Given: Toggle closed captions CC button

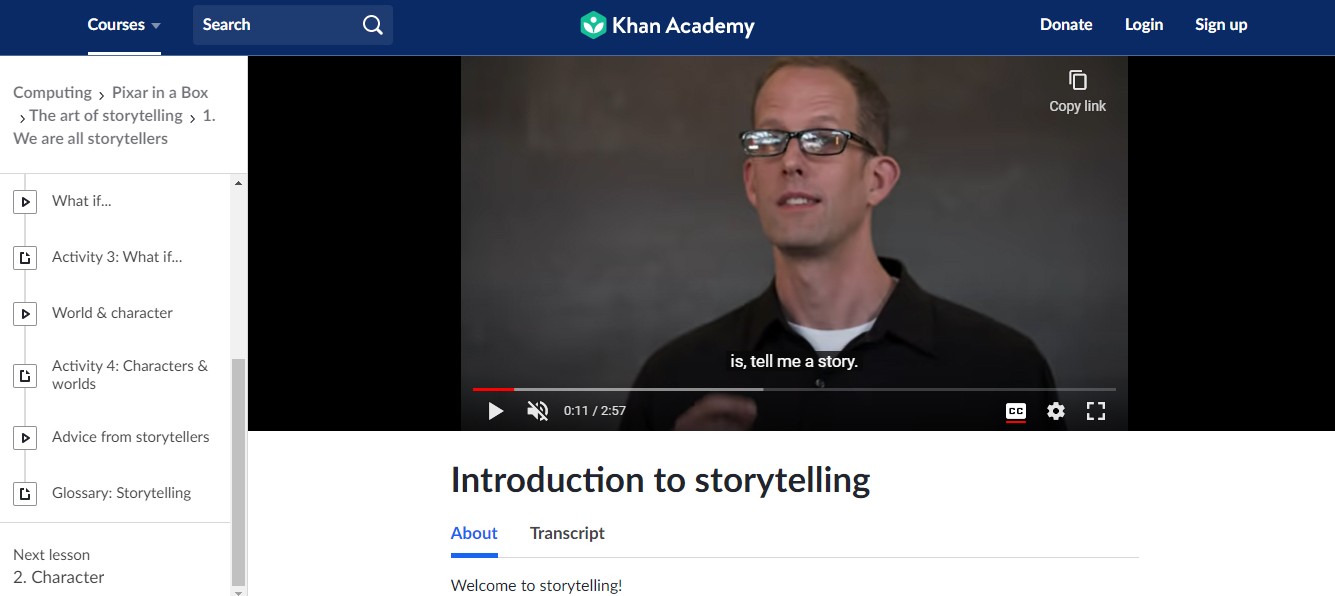Looking at the screenshot, I should 1016,411.
